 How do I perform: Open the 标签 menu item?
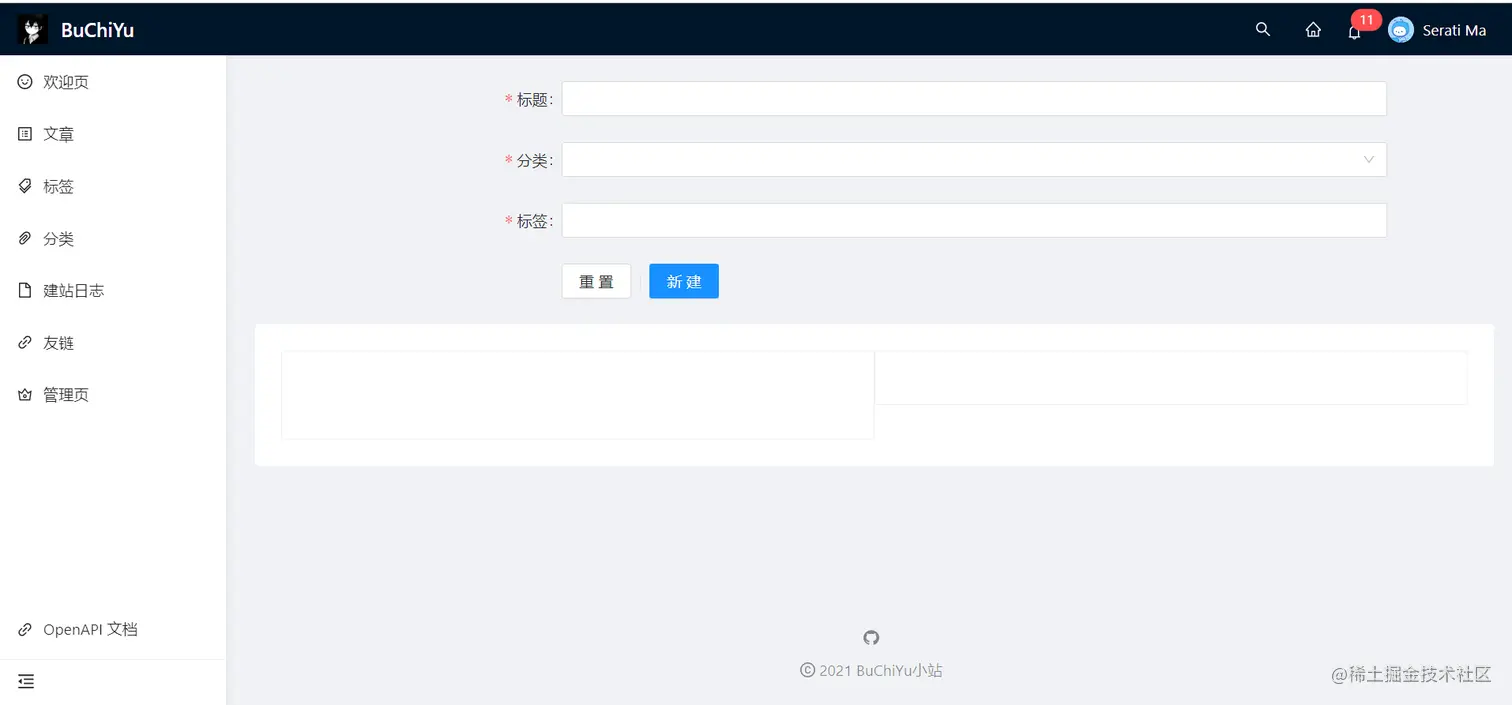pos(113,186)
